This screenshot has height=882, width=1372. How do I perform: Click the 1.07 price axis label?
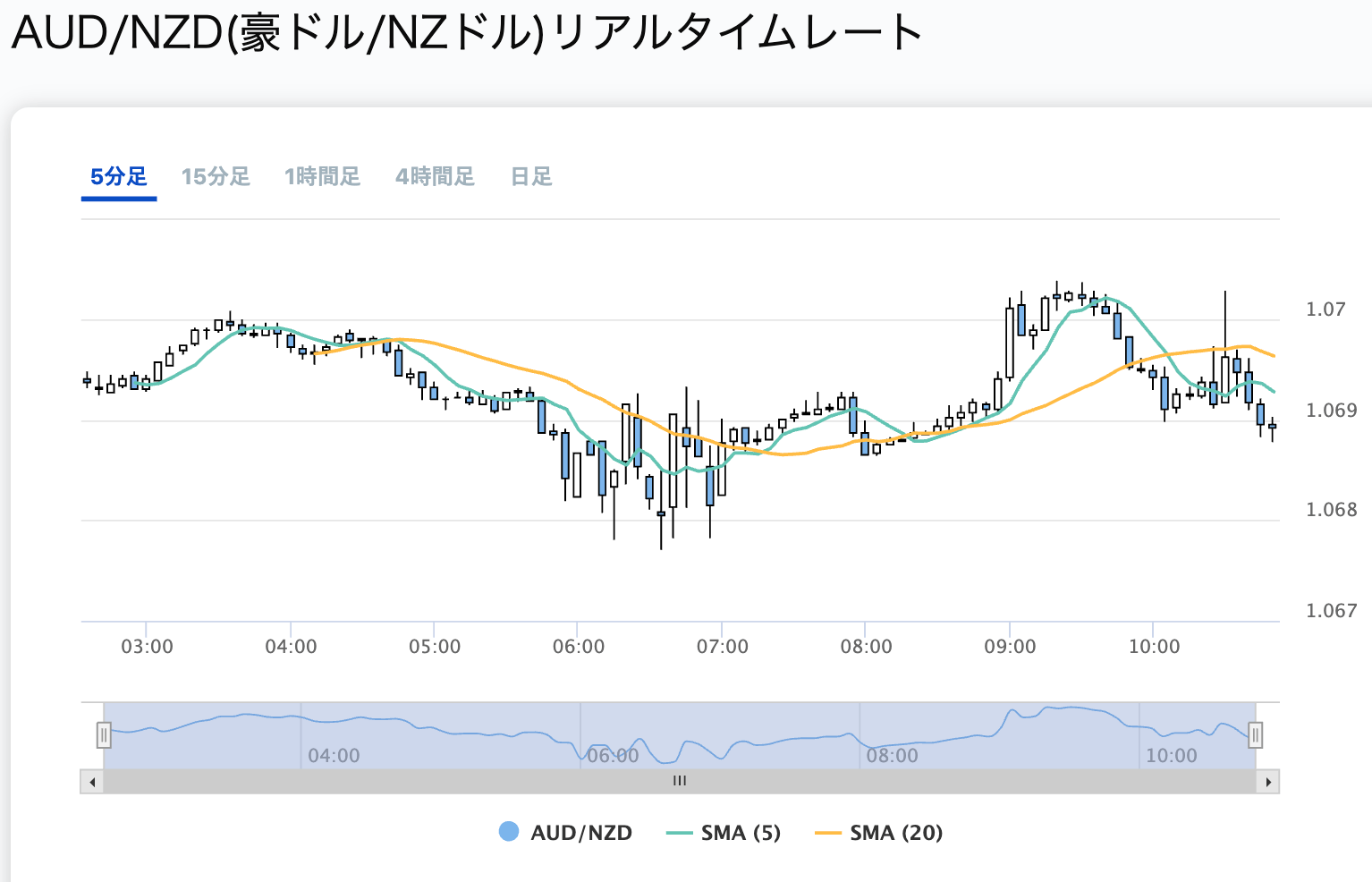point(1325,310)
